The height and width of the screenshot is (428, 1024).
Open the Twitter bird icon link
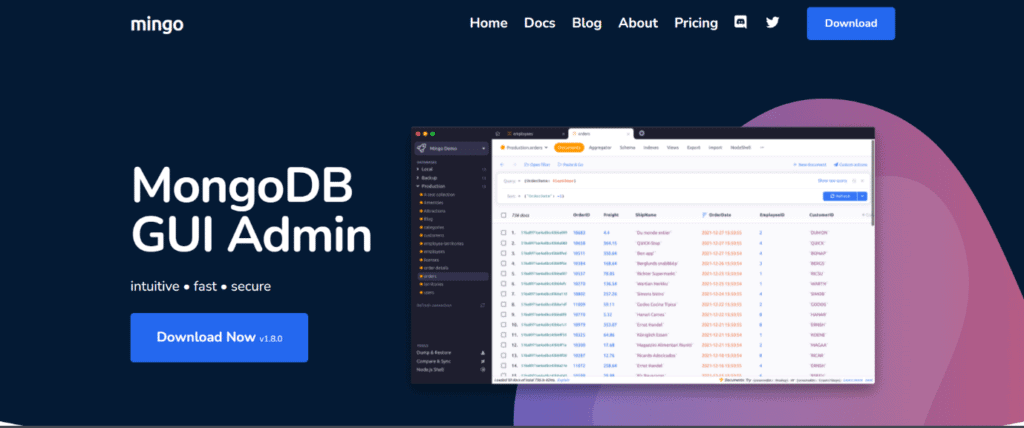(772, 23)
